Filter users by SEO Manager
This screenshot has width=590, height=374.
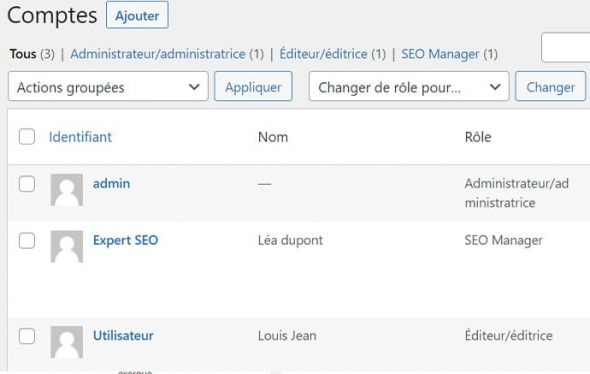[440, 54]
